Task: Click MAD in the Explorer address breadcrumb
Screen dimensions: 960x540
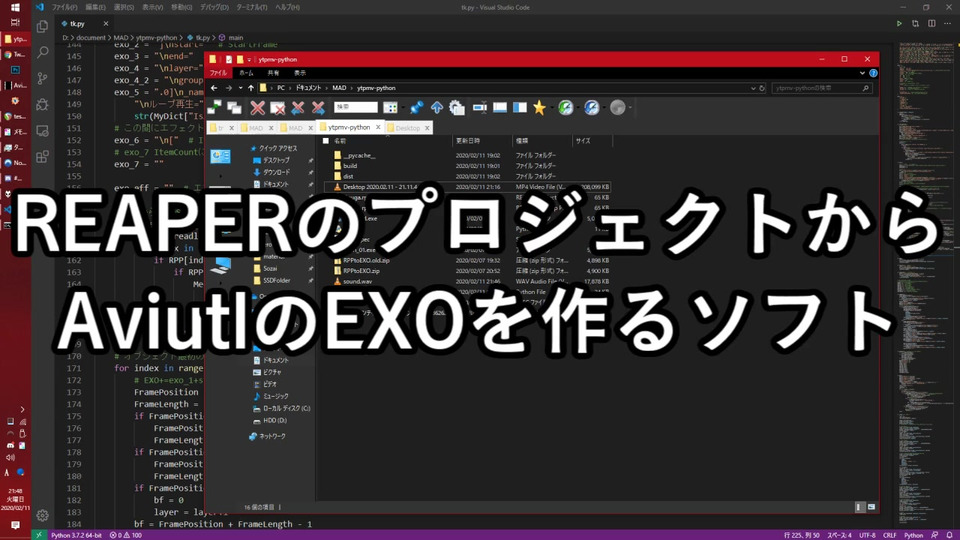Action: 339,88
